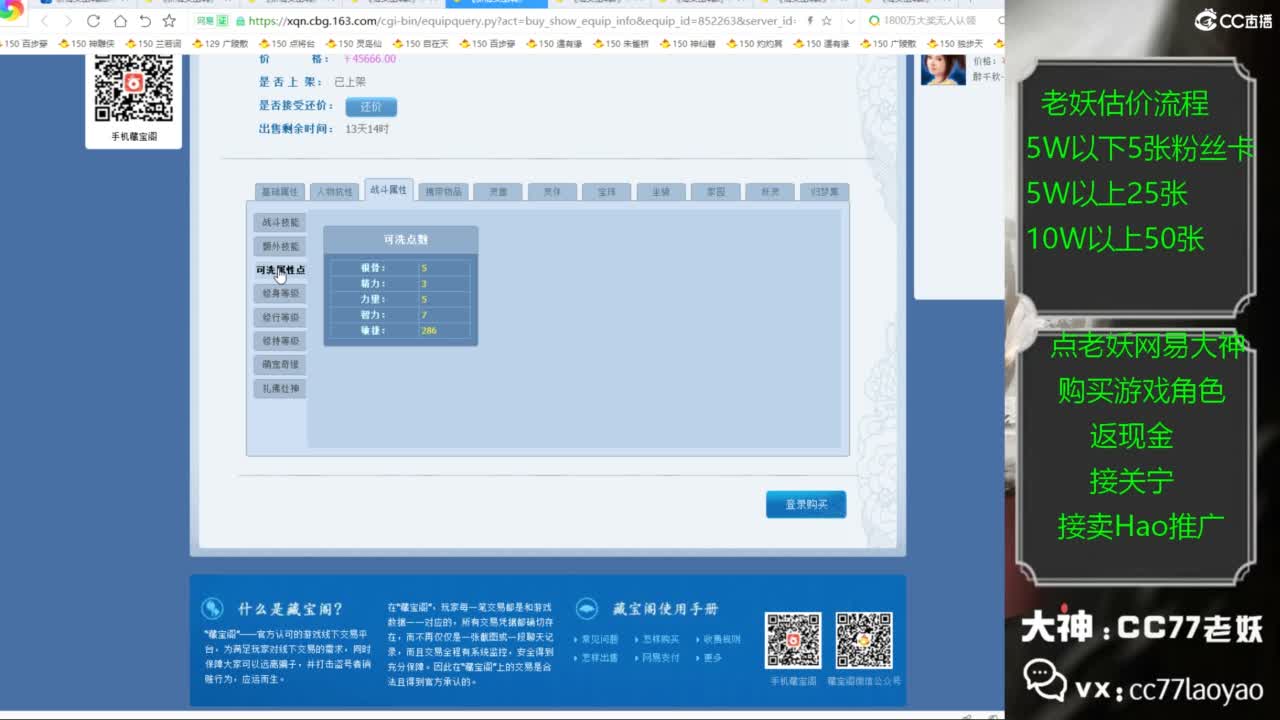
Task: Click the 登录购买 button
Action: (806, 504)
